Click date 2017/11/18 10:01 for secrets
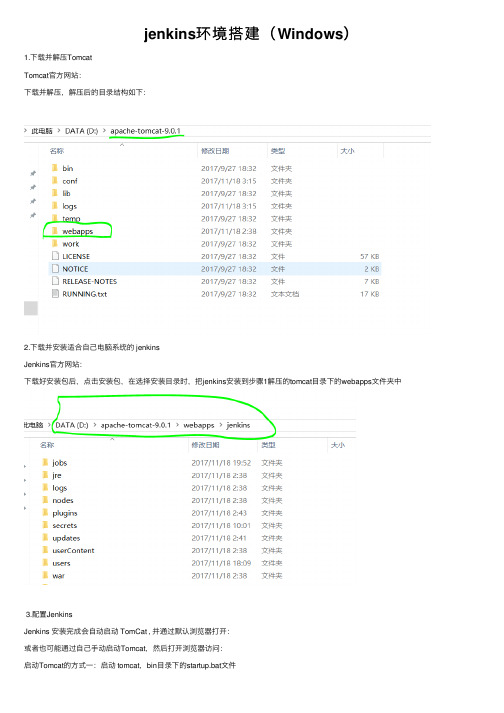The width and height of the screenshot is (504, 713). 221,526
